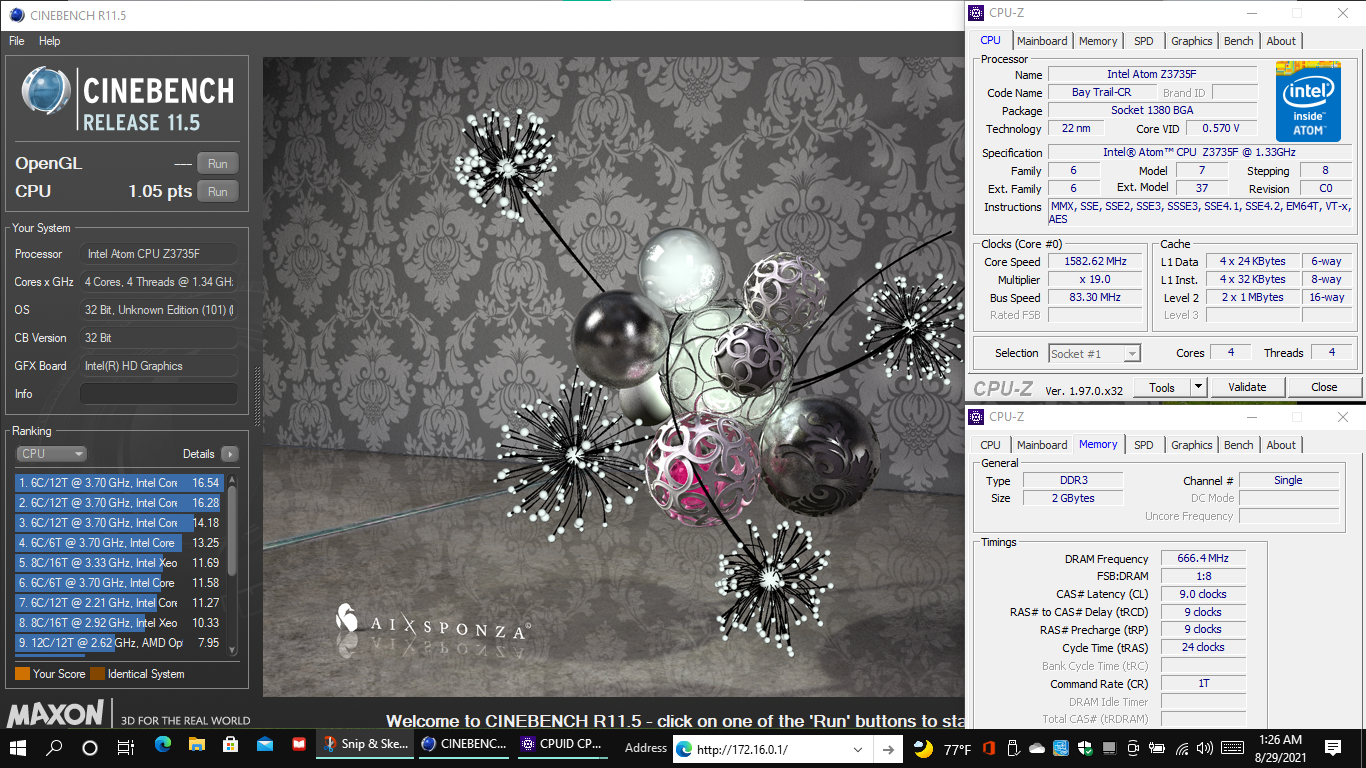Open the Windows Start menu
The width and height of the screenshot is (1366, 768).
[18, 747]
